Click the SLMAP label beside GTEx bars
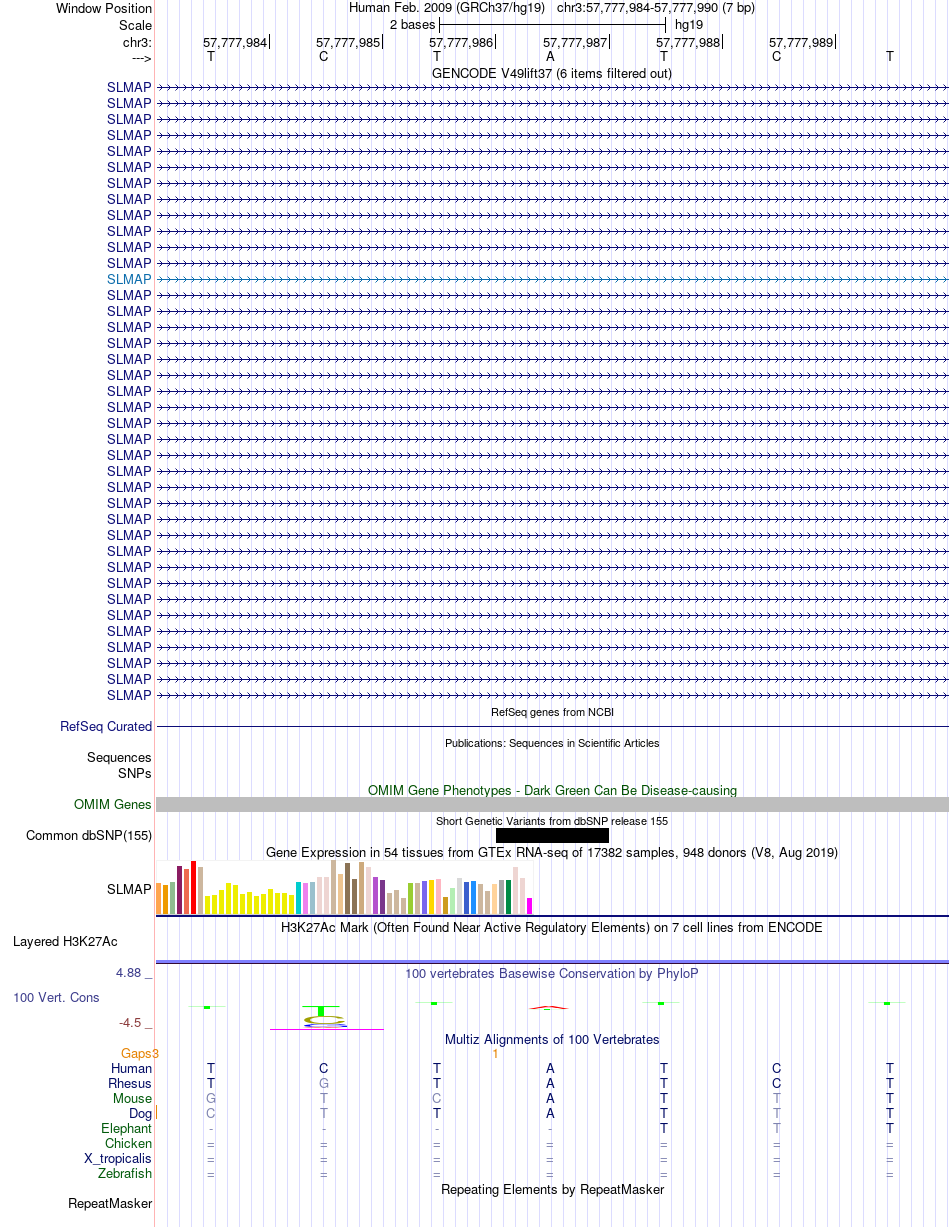Viewport: 950px width, 1227px height. (x=129, y=888)
